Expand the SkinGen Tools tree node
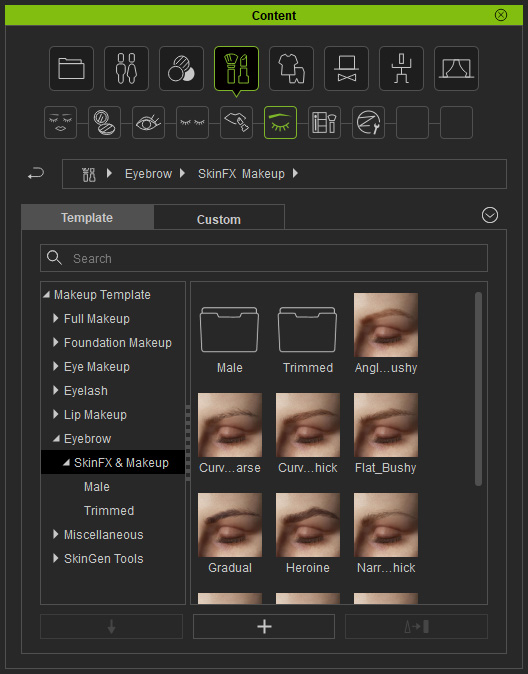 pyautogui.click(x=55, y=559)
